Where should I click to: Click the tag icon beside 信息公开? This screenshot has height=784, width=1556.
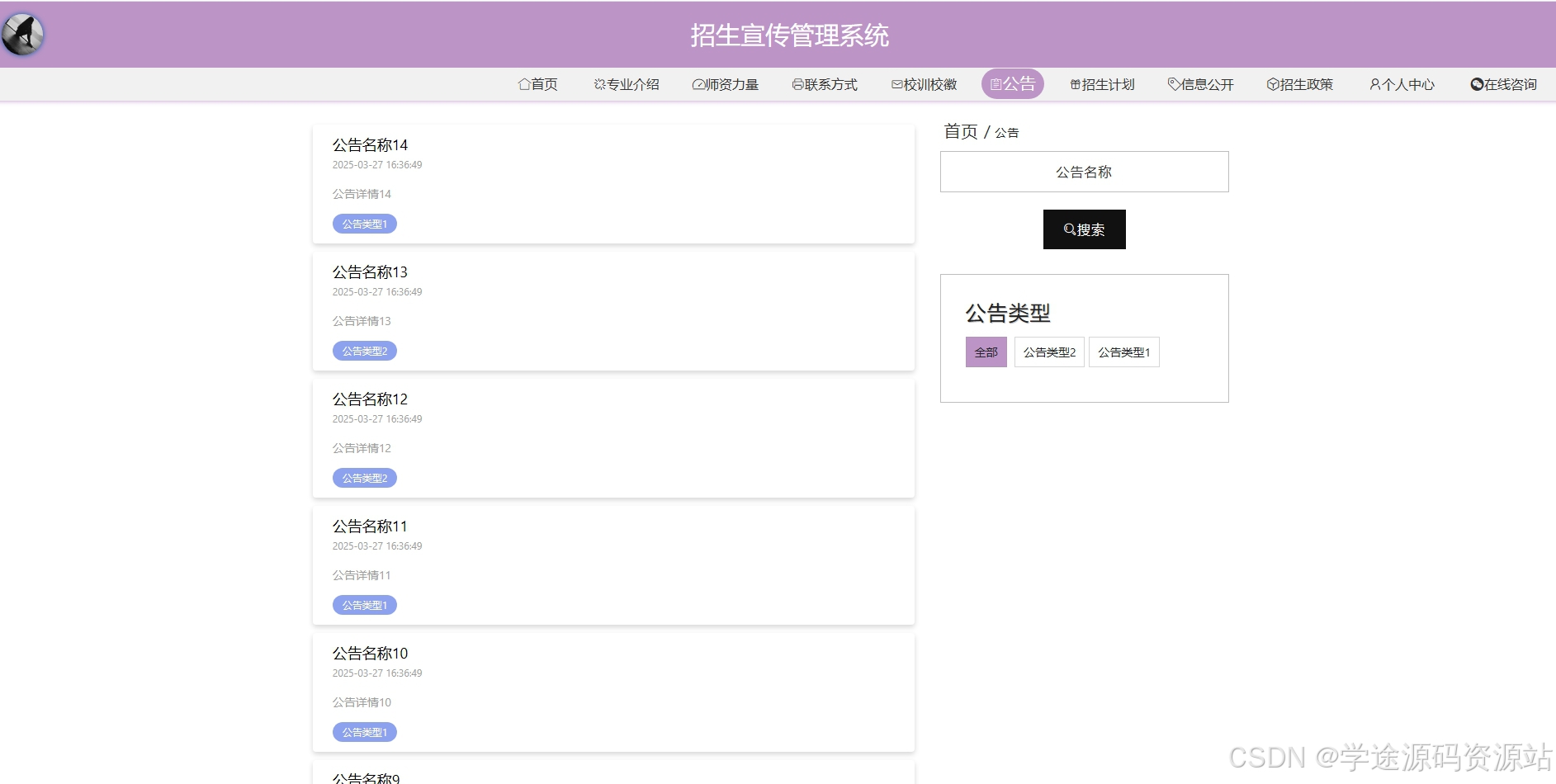(1175, 84)
